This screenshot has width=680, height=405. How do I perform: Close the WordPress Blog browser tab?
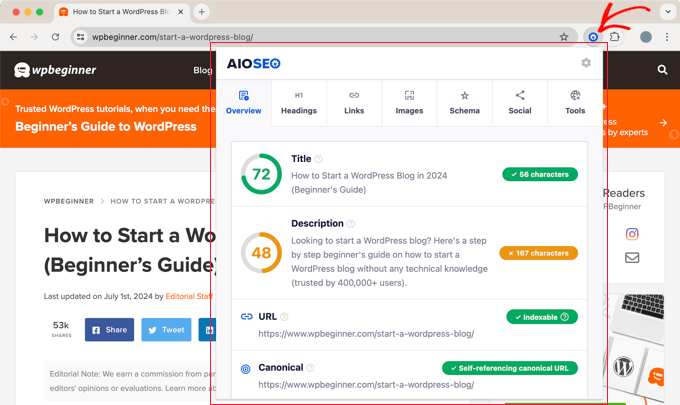click(x=180, y=12)
